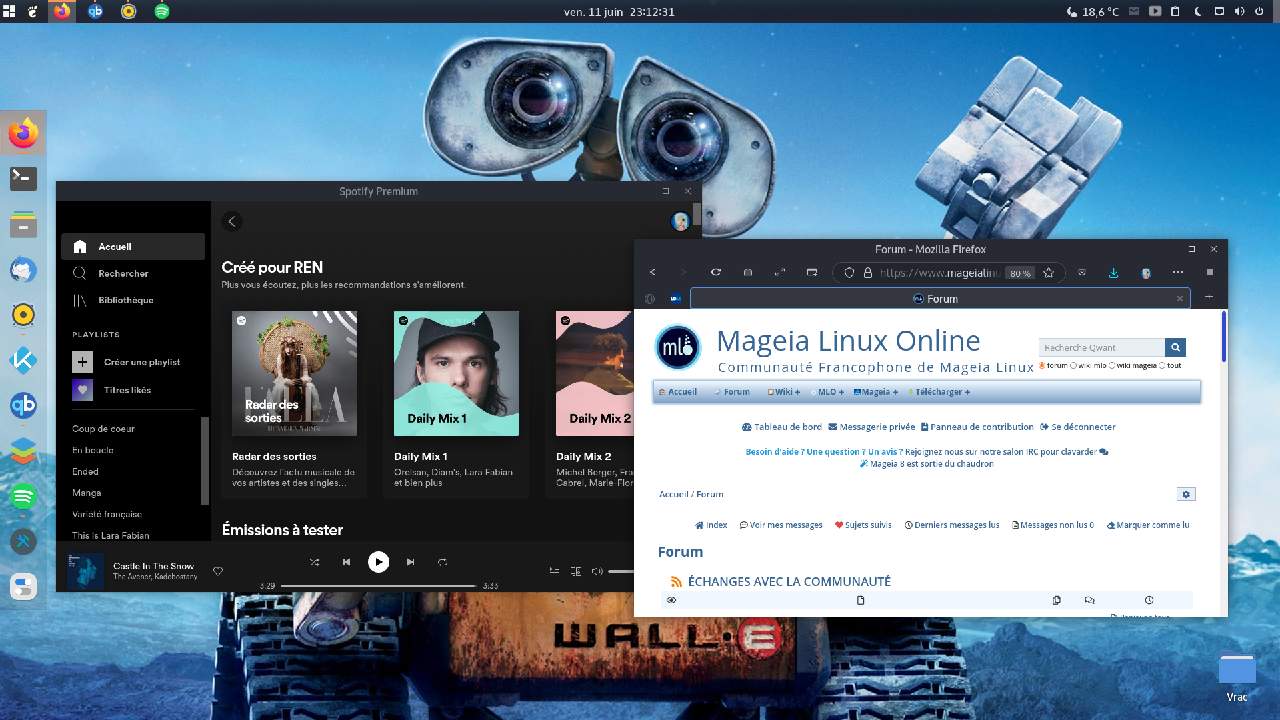Click the Firefox address bar URL

click(x=940, y=272)
